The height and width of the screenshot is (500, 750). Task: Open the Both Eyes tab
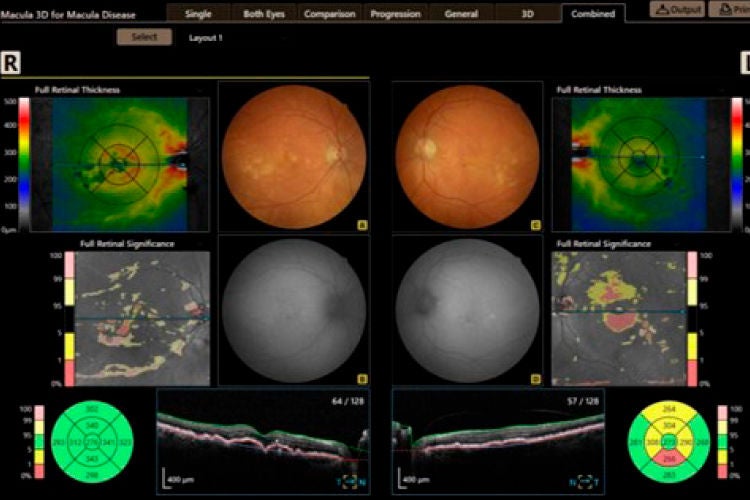tap(264, 14)
